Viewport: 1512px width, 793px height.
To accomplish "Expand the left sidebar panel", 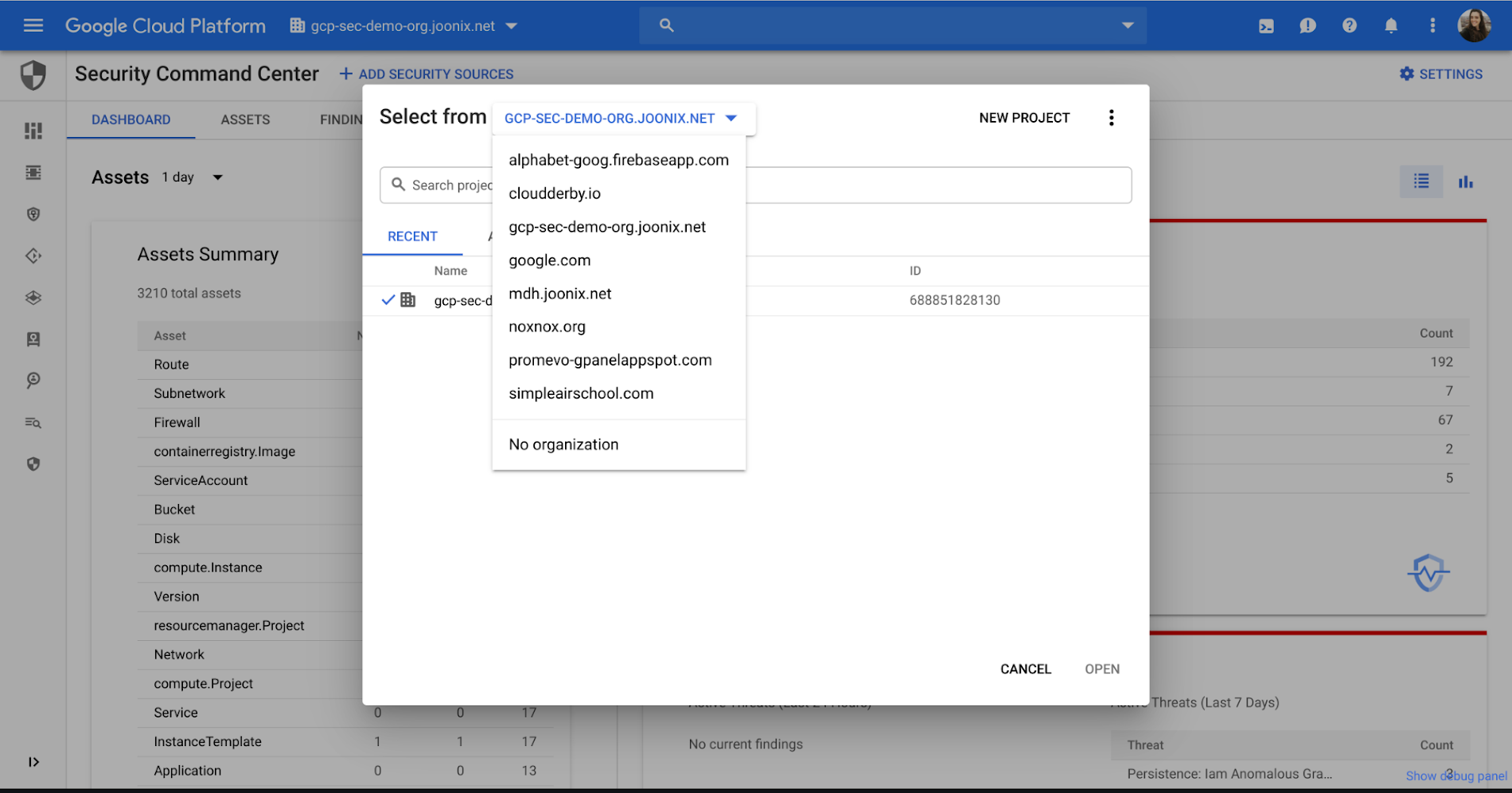I will (33, 762).
